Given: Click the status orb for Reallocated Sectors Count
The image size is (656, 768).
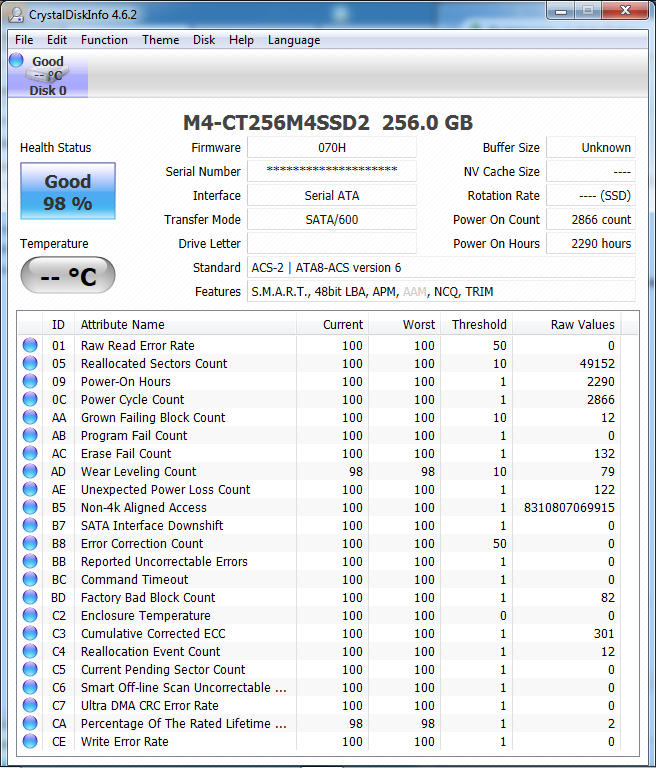Looking at the screenshot, I should [30, 363].
